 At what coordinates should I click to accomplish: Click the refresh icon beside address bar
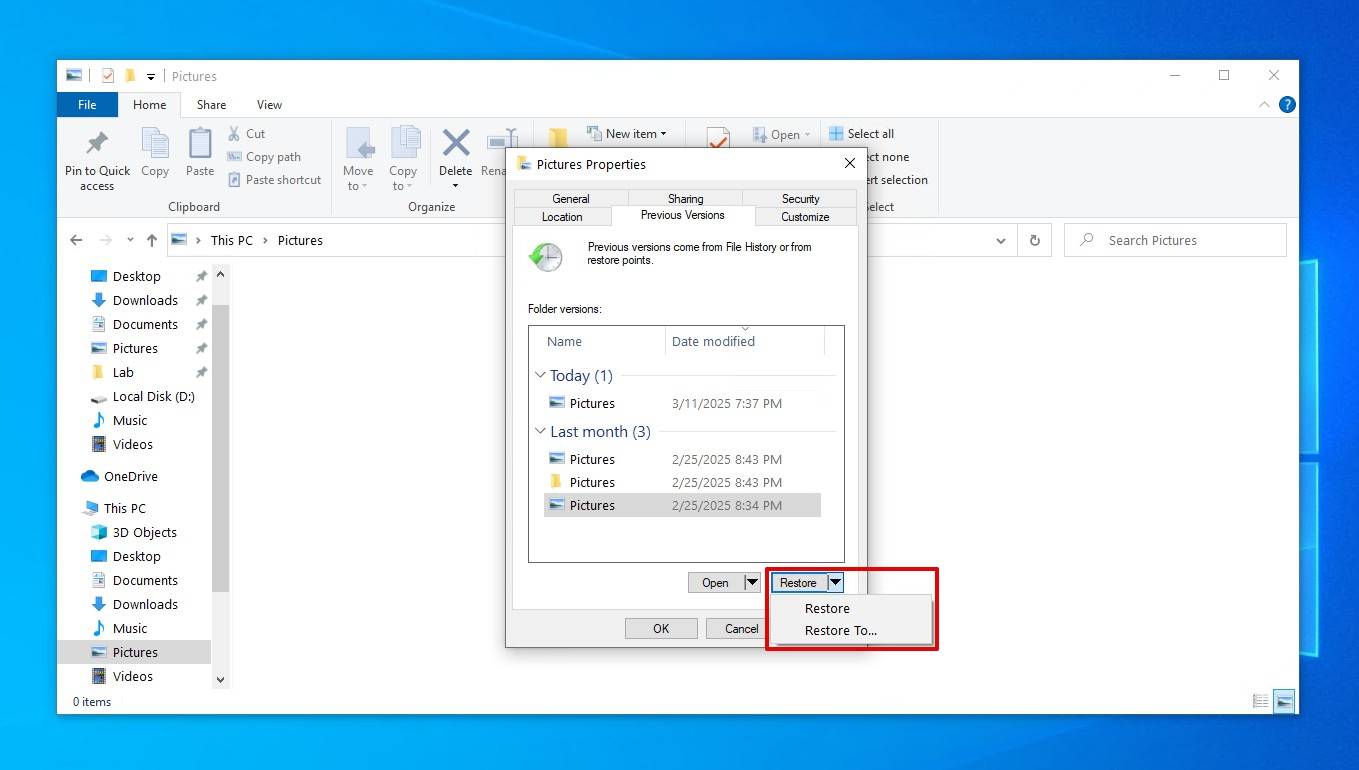click(x=1034, y=240)
